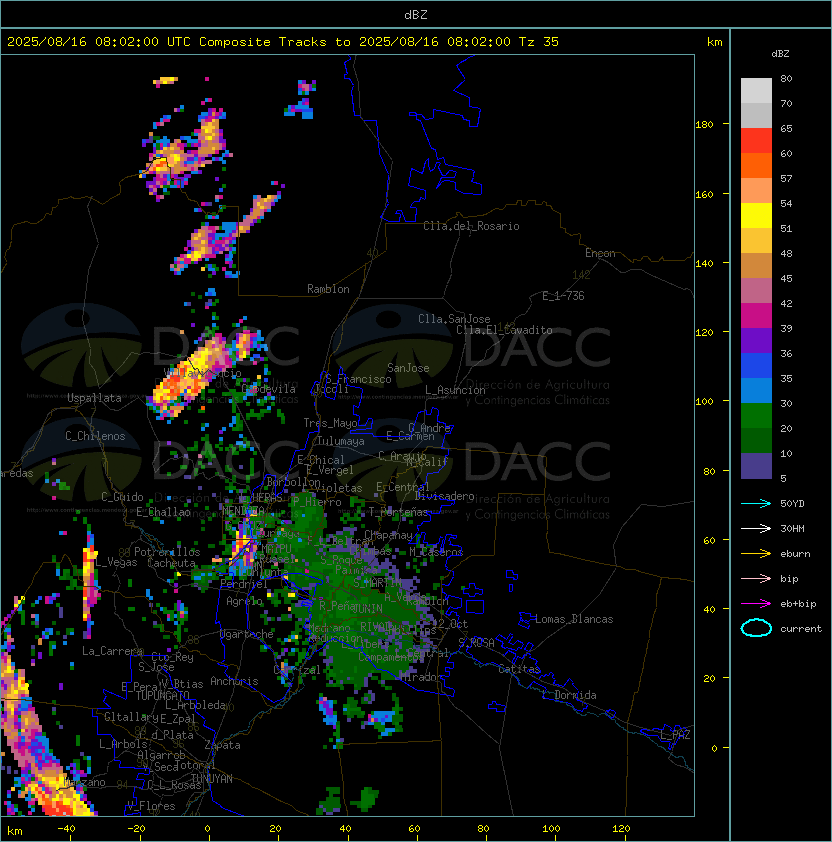Screen dimensions: 832x842
Task: Click the dBZ title at the top
Action: [416, 14]
